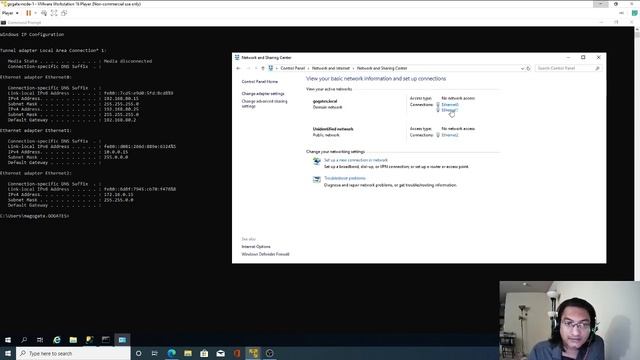Screen dimensions: 640x360
Task: Click Troubleshoot problems icon
Action: [x=316, y=180]
